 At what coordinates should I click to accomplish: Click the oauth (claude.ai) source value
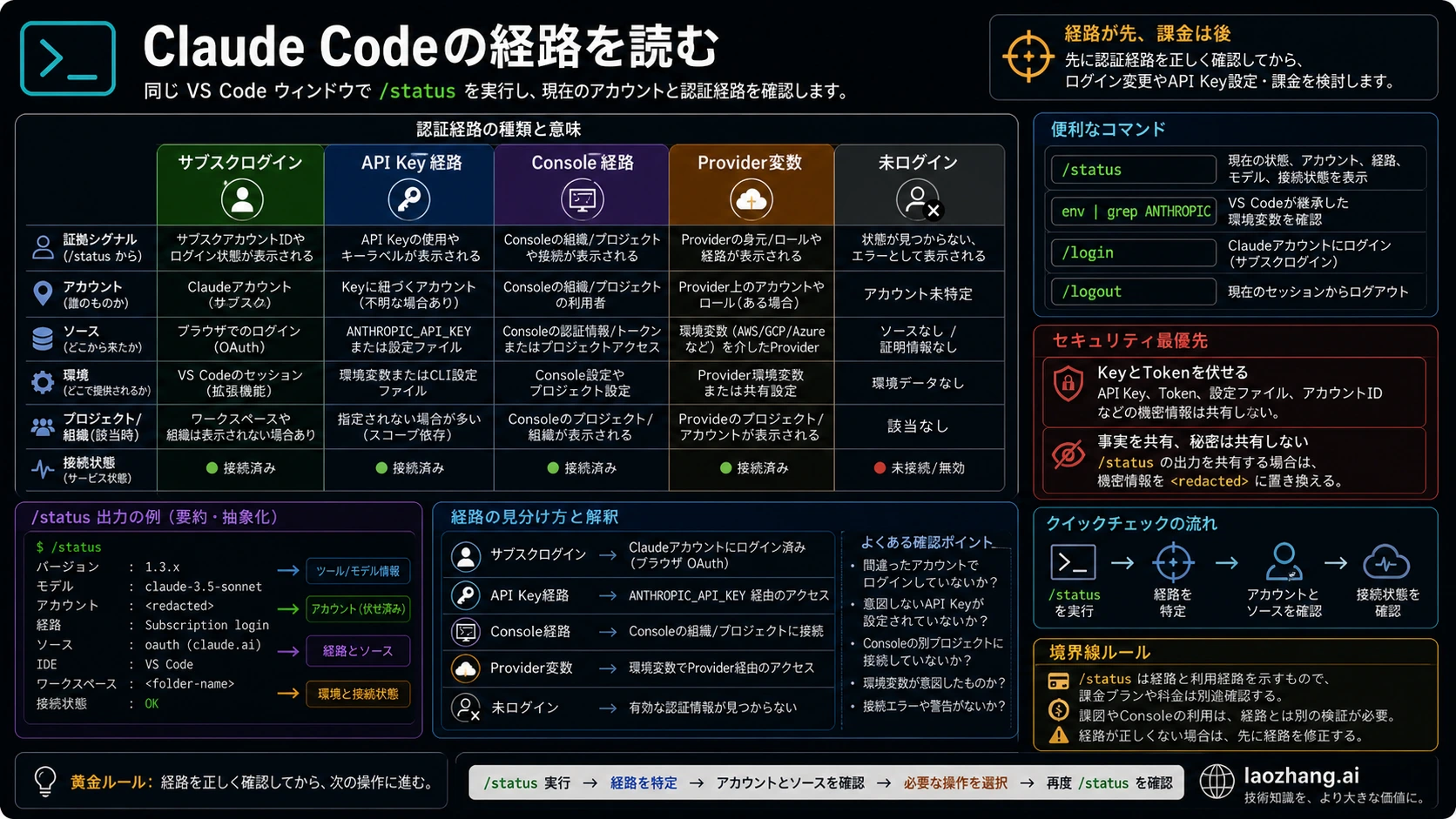tap(203, 645)
